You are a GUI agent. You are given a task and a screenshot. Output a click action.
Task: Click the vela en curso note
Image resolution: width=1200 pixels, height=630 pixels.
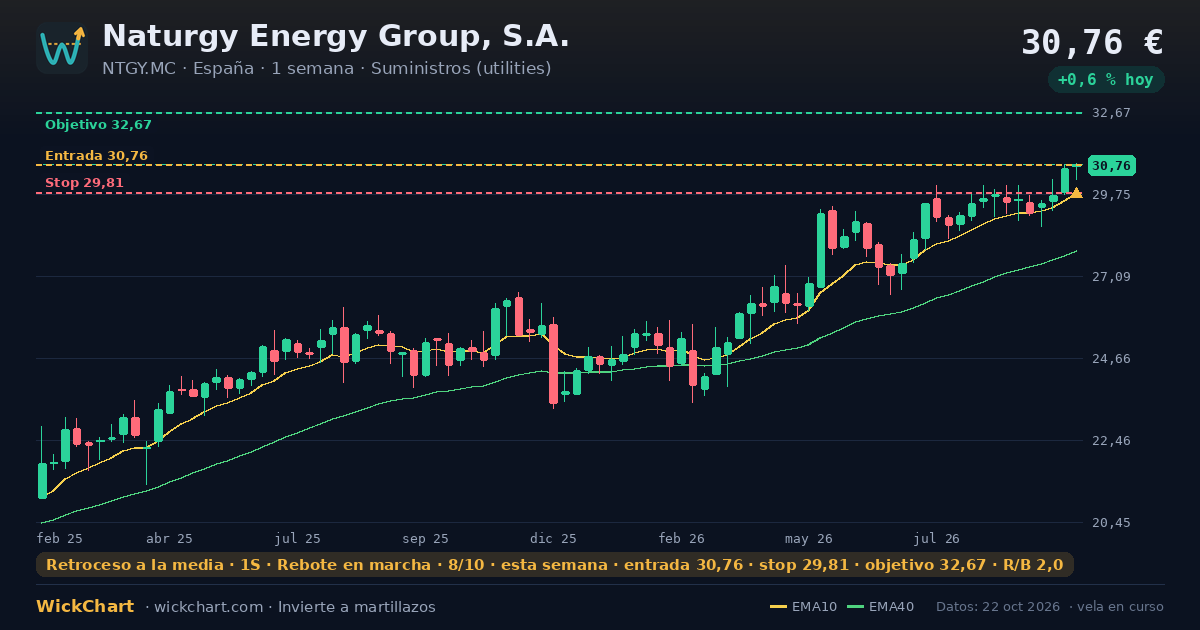[1122, 607]
